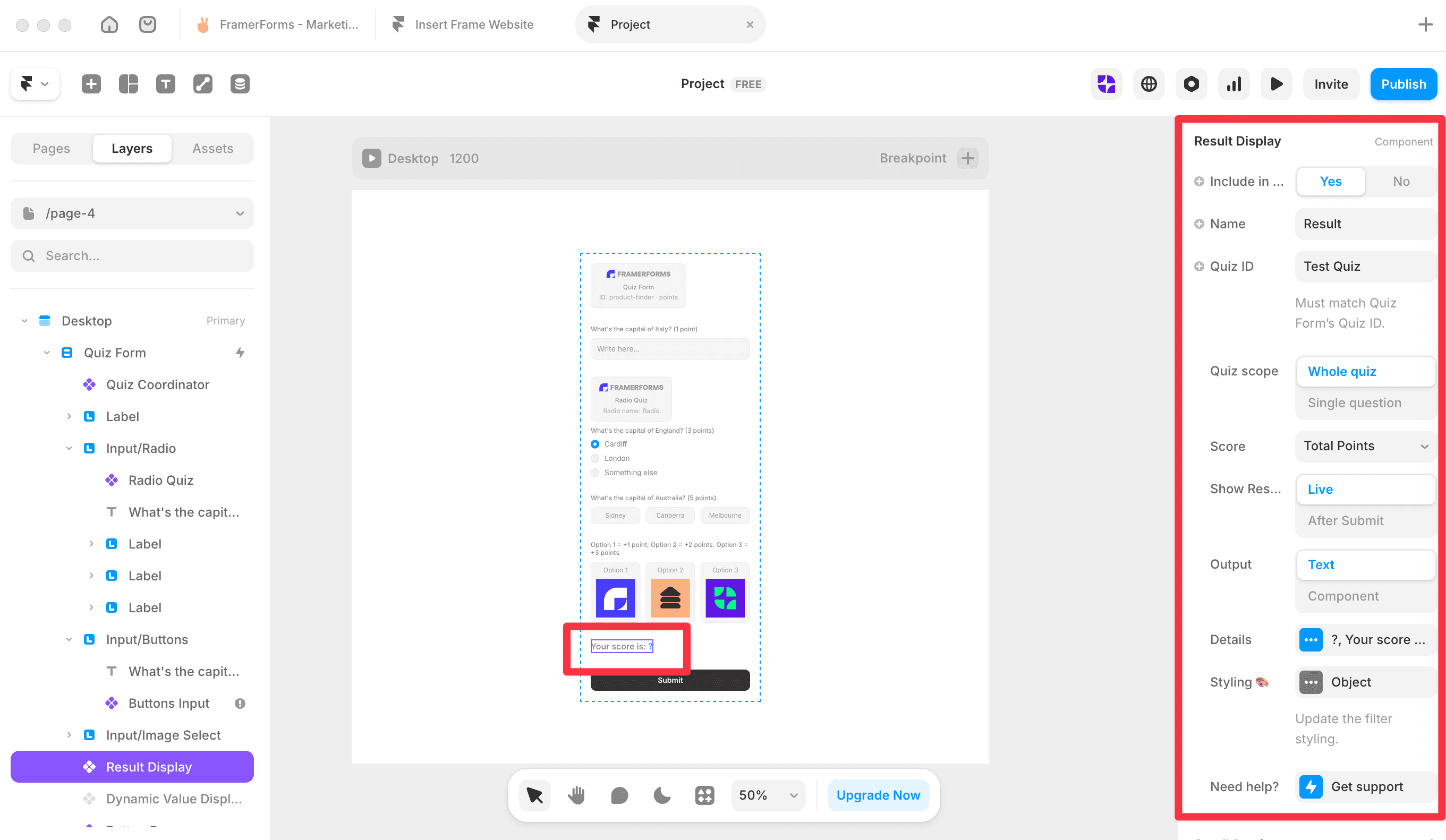Viewport: 1446px width, 840px height.
Task: Select the Result Display layer
Action: pos(132,767)
